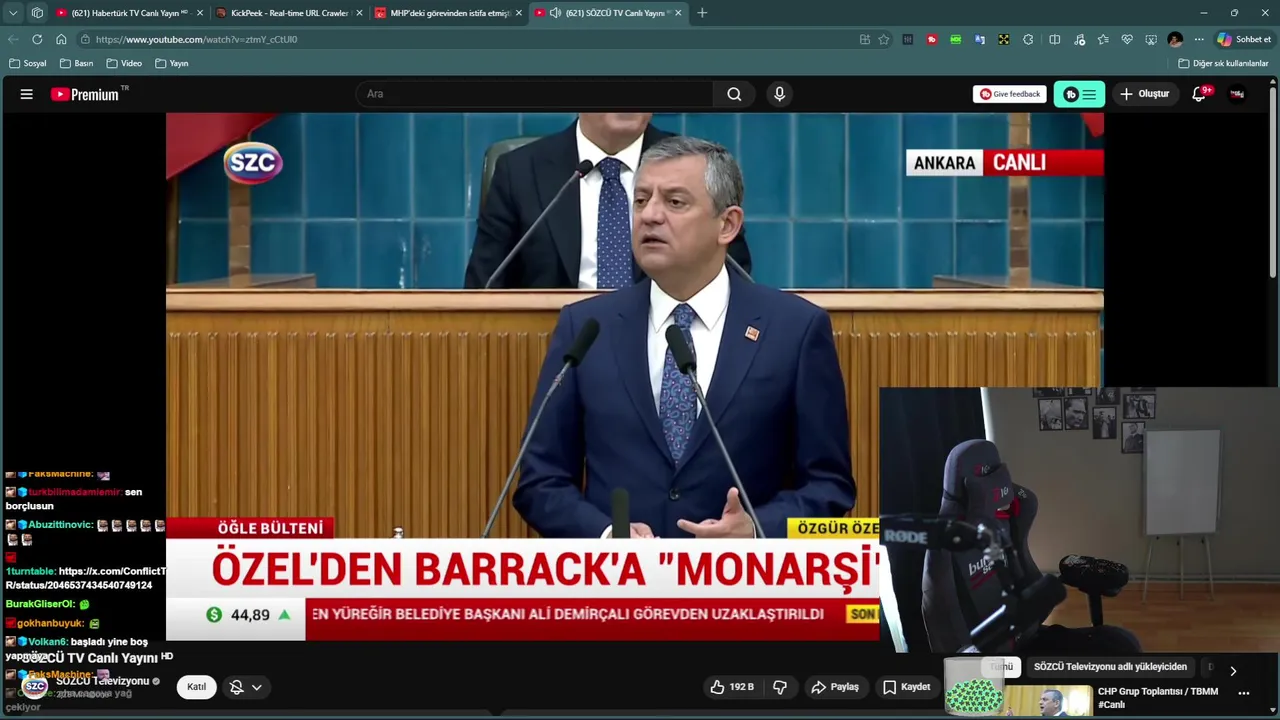
Task: Share the video via Paylaş
Action: click(x=835, y=687)
